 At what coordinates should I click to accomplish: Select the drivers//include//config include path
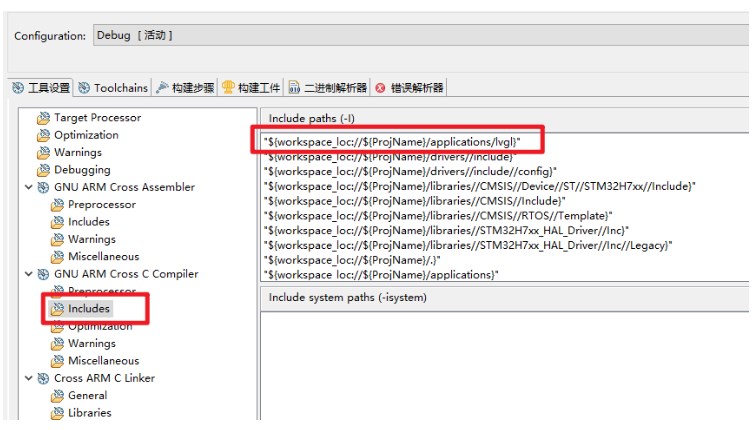tap(410, 172)
